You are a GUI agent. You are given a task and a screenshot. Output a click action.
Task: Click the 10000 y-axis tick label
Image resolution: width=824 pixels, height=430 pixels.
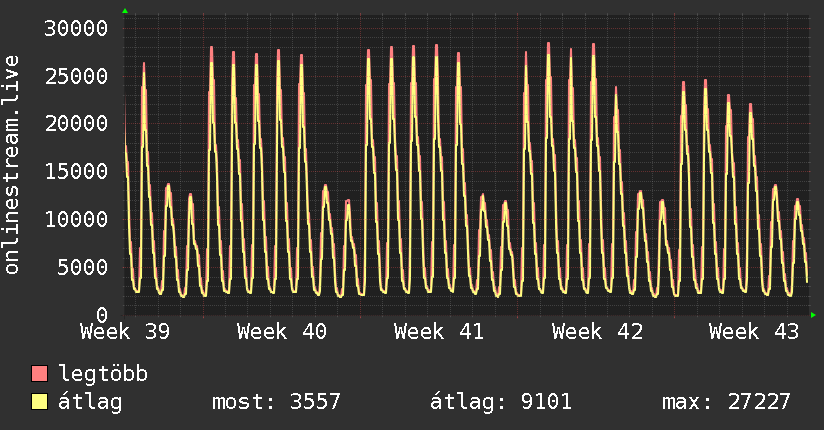[x=76, y=219]
